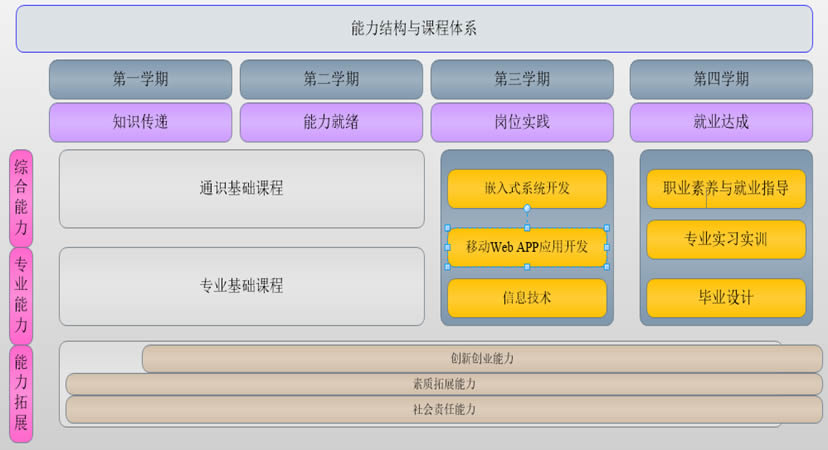Image resolution: width=828 pixels, height=450 pixels.
Task: Click the 第一学期 header block
Action: click(x=140, y=80)
